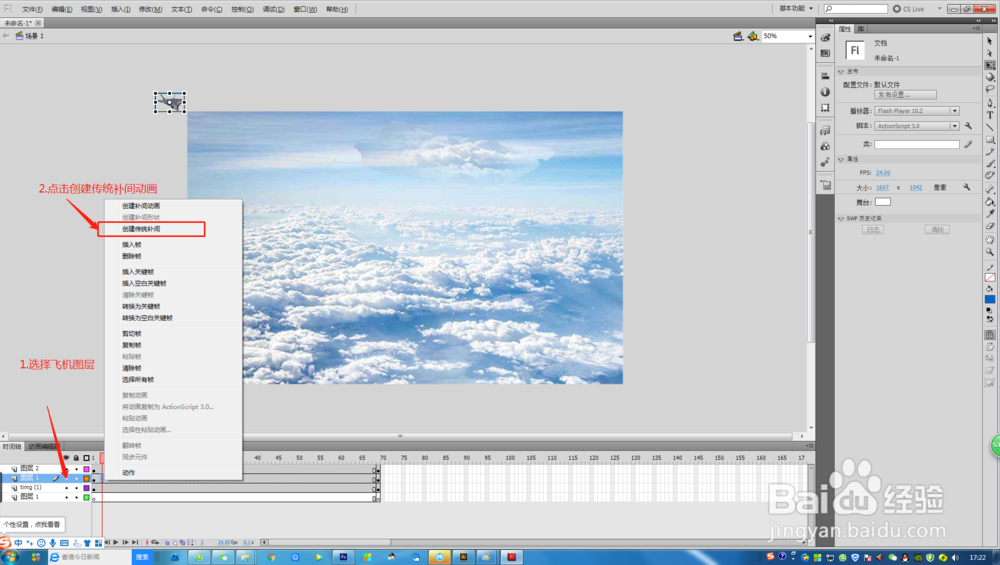Select the Pencil tool

990,151
